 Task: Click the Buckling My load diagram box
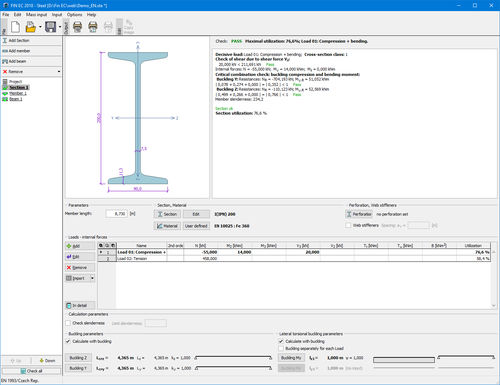click(404, 360)
